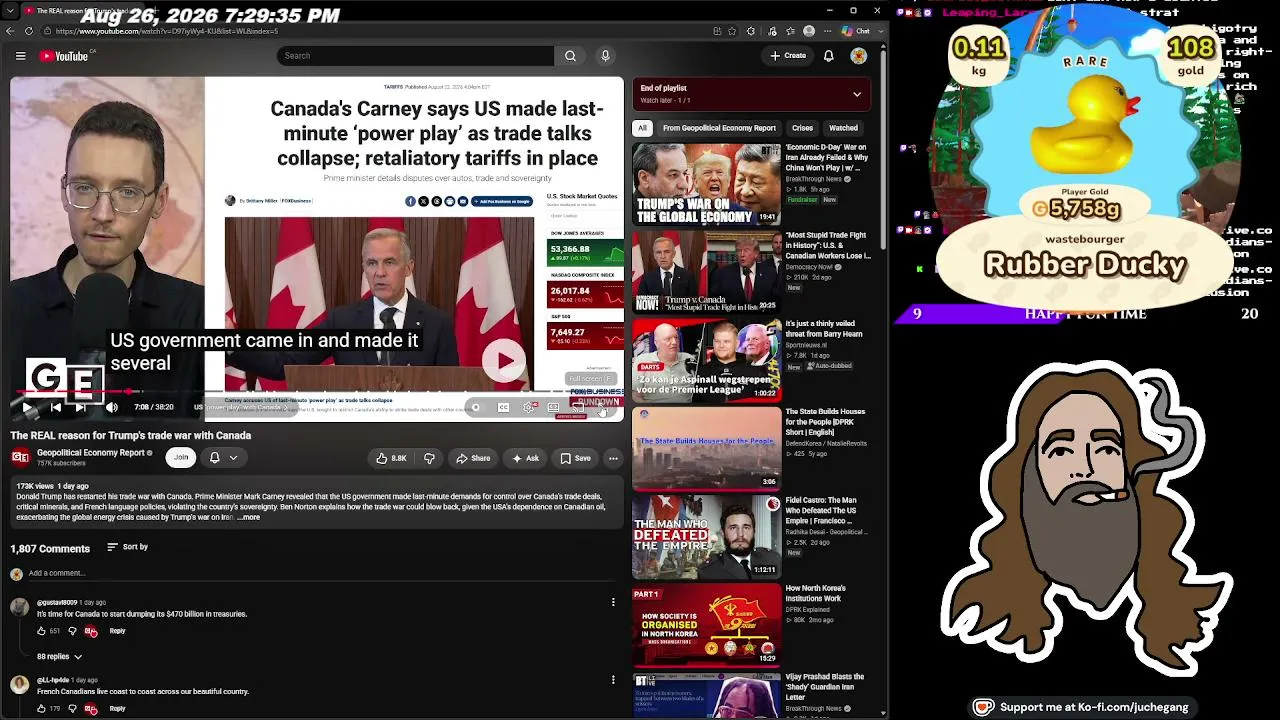Dislike the comment about dumping treasuries
The width and height of the screenshot is (1280, 720).
click(72, 631)
